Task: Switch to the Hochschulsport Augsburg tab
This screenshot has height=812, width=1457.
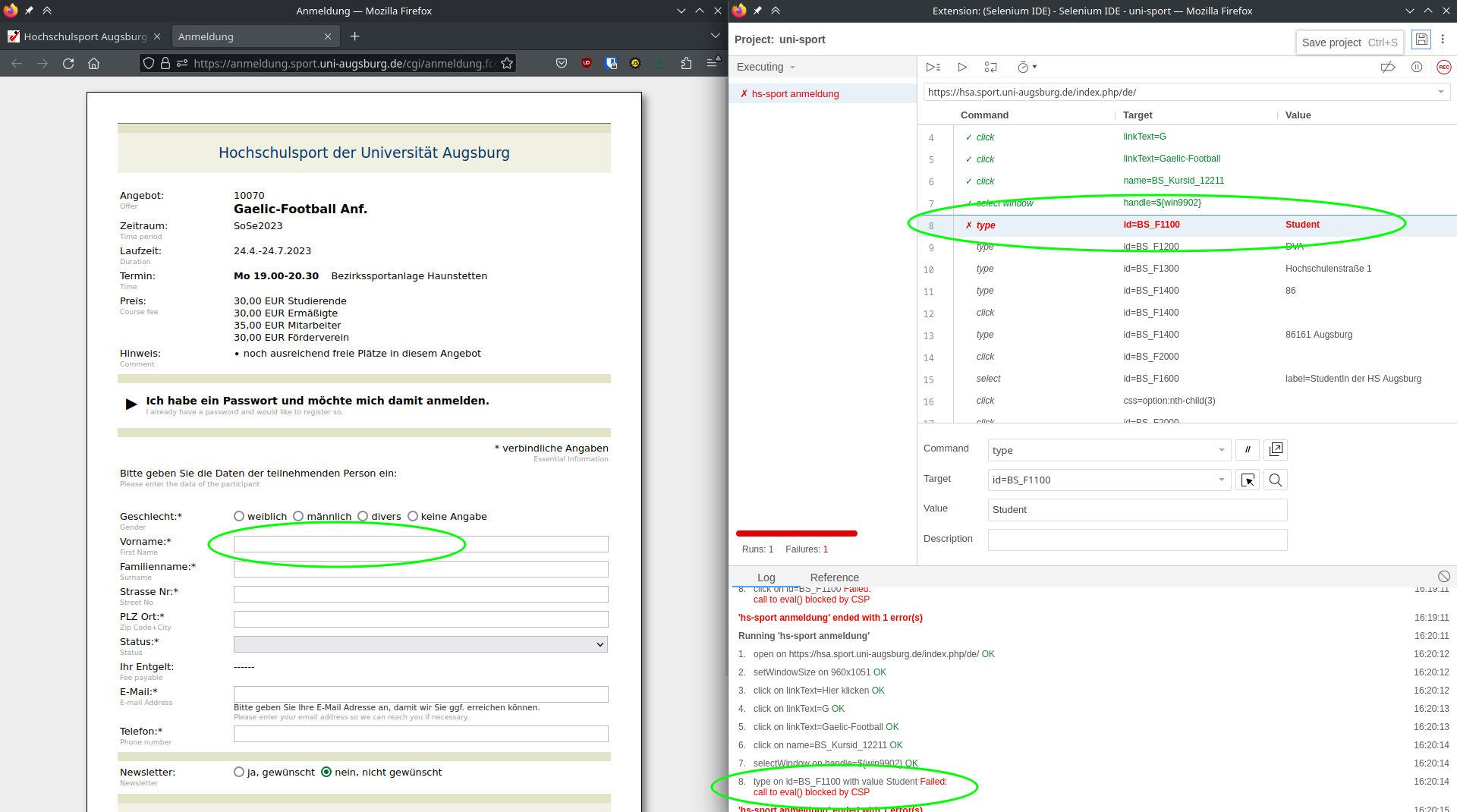Action: click(x=84, y=36)
